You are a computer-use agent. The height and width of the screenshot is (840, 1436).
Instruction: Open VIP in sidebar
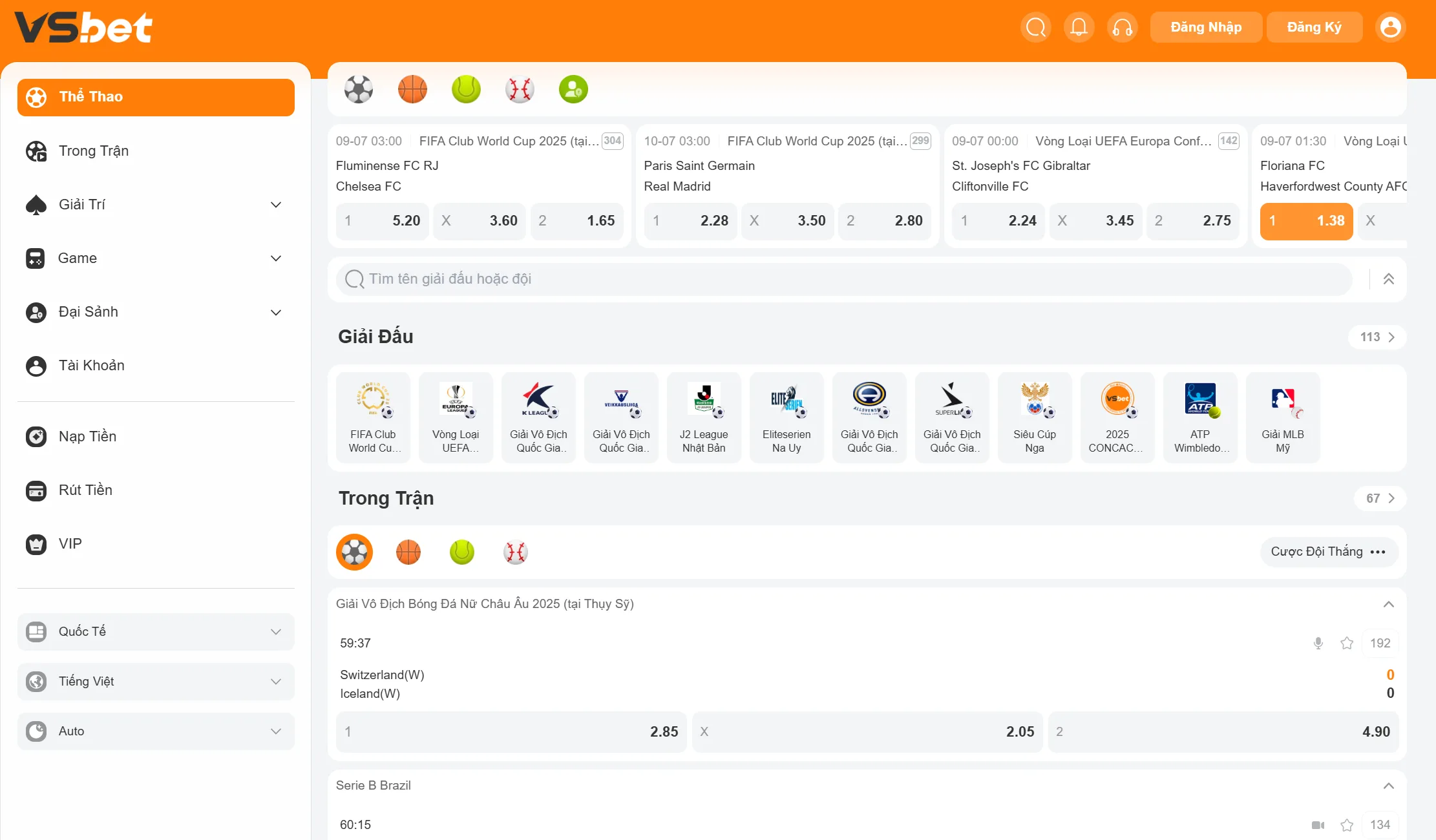(156, 543)
